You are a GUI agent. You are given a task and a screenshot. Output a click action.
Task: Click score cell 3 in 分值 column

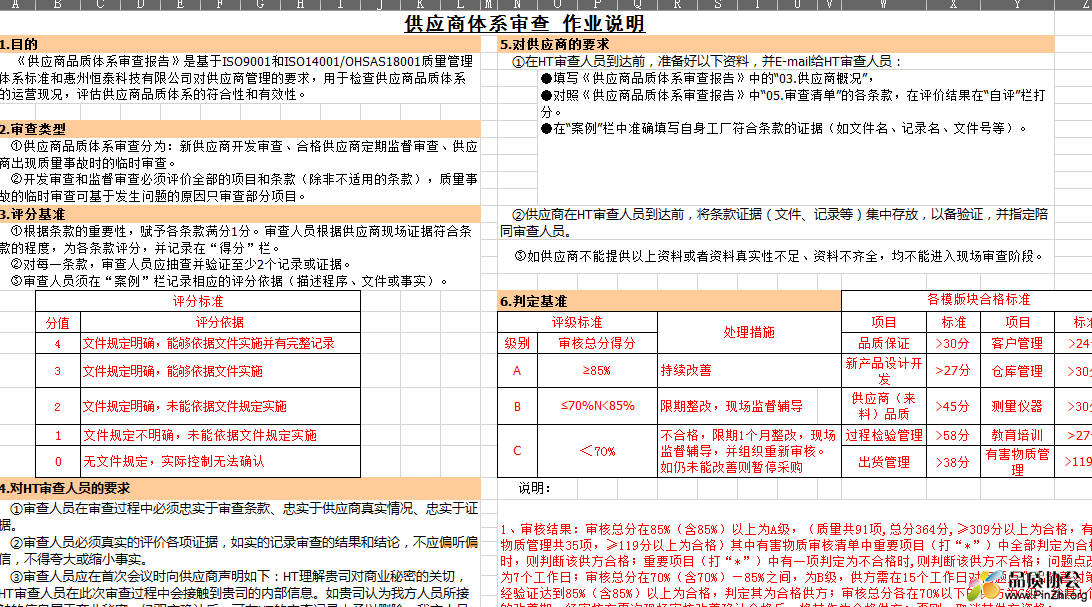(x=58, y=371)
